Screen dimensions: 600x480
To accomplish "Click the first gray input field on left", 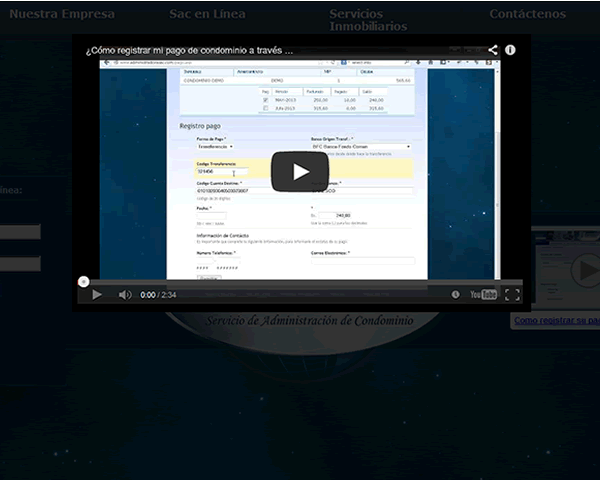I will coord(20,232).
